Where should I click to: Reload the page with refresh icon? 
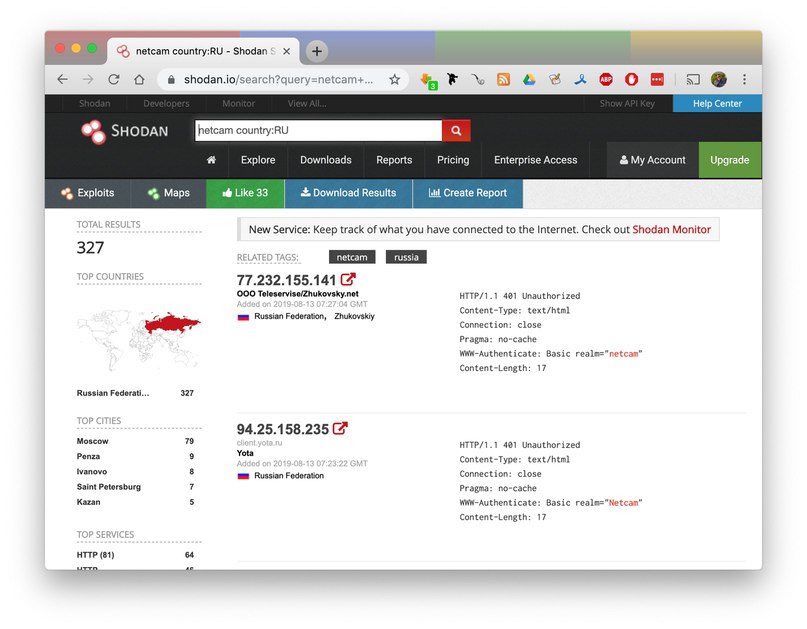pyautogui.click(x=114, y=79)
